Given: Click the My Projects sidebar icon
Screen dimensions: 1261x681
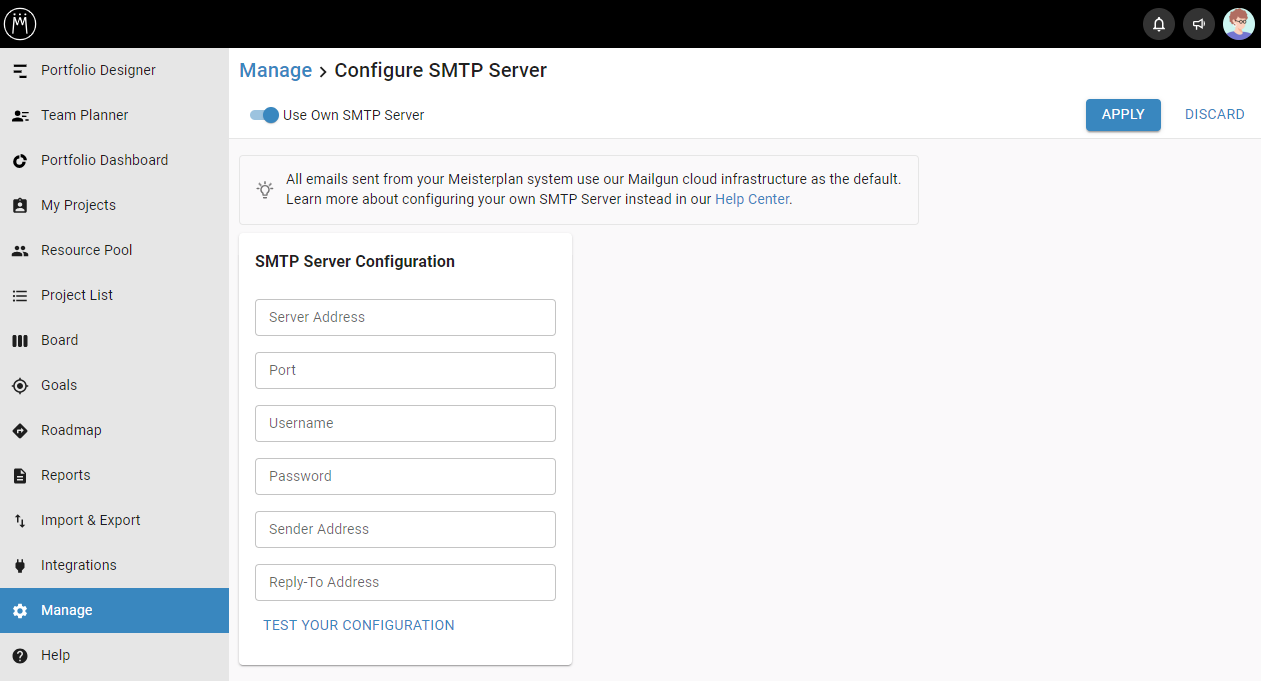Looking at the screenshot, I should click(x=20, y=206).
